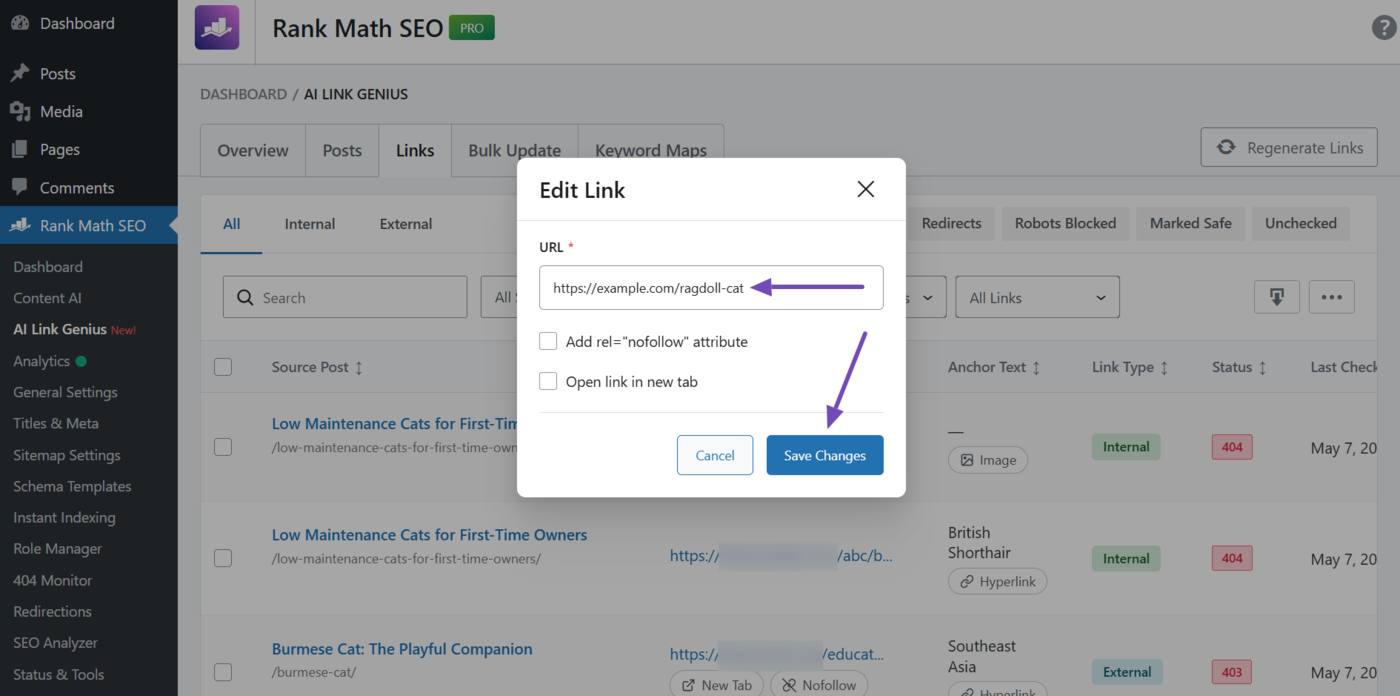1400x696 pixels.
Task: Filter by Redirects
Action: [x=951, y=223]
